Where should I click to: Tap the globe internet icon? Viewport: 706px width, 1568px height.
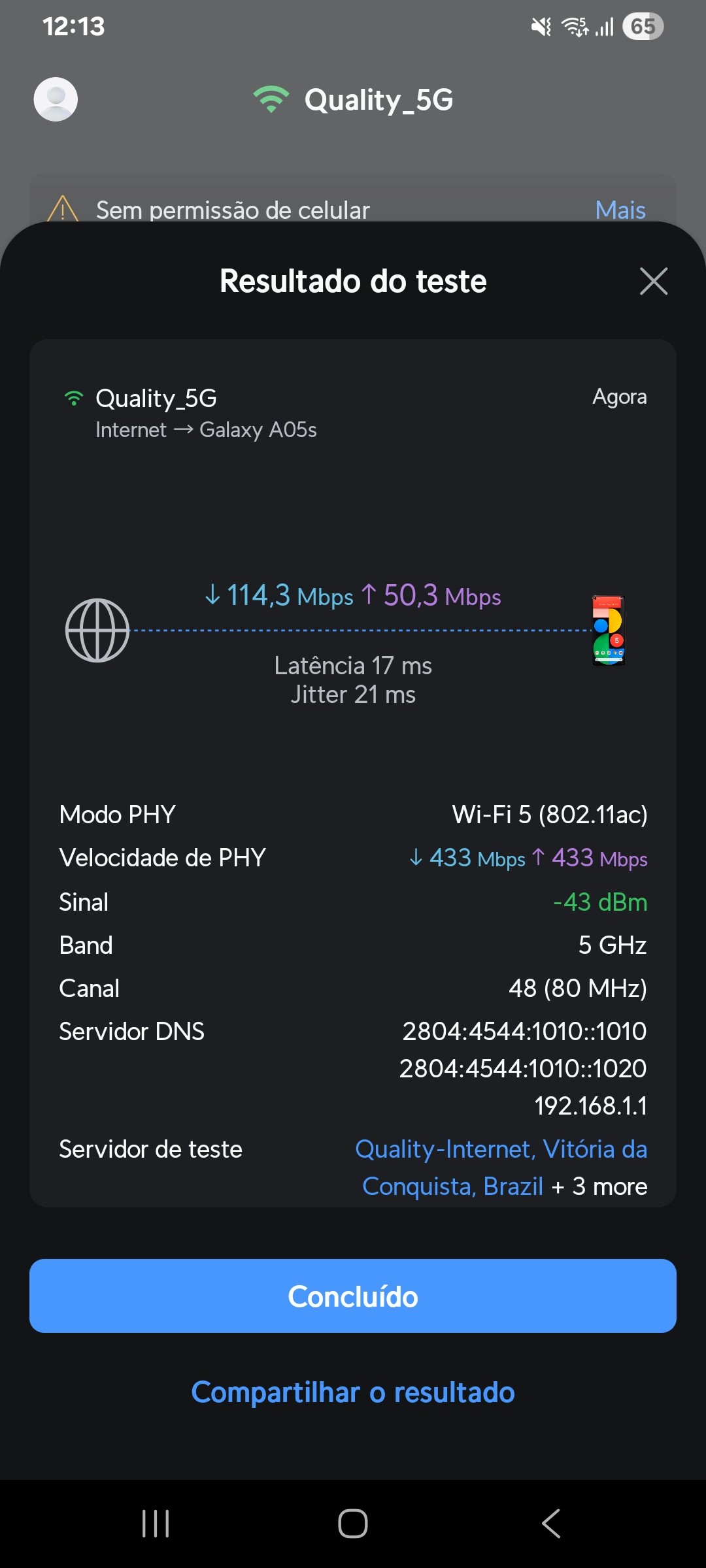(x=97, y=630)
